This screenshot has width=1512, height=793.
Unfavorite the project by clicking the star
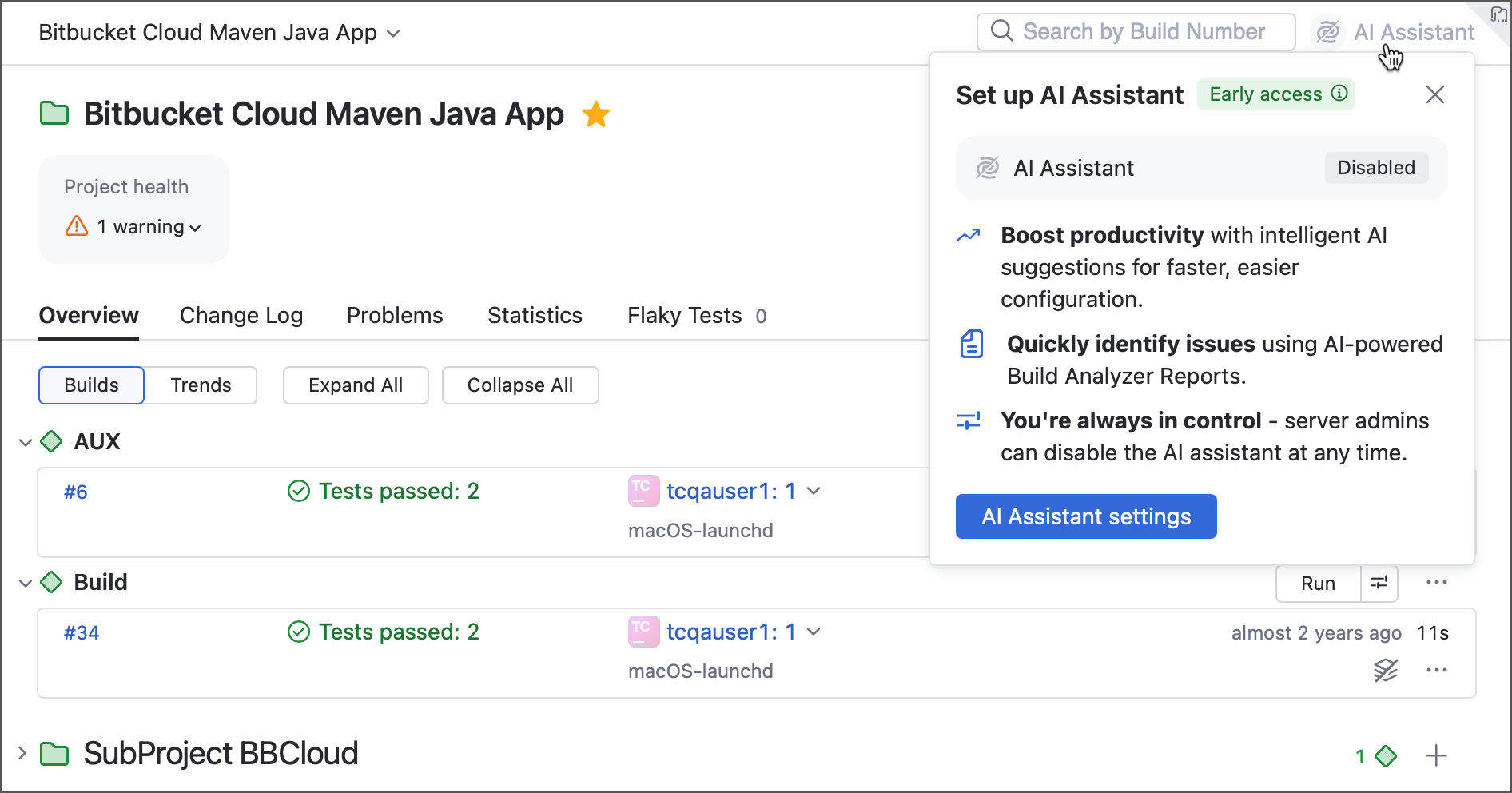tap(595, 114)
